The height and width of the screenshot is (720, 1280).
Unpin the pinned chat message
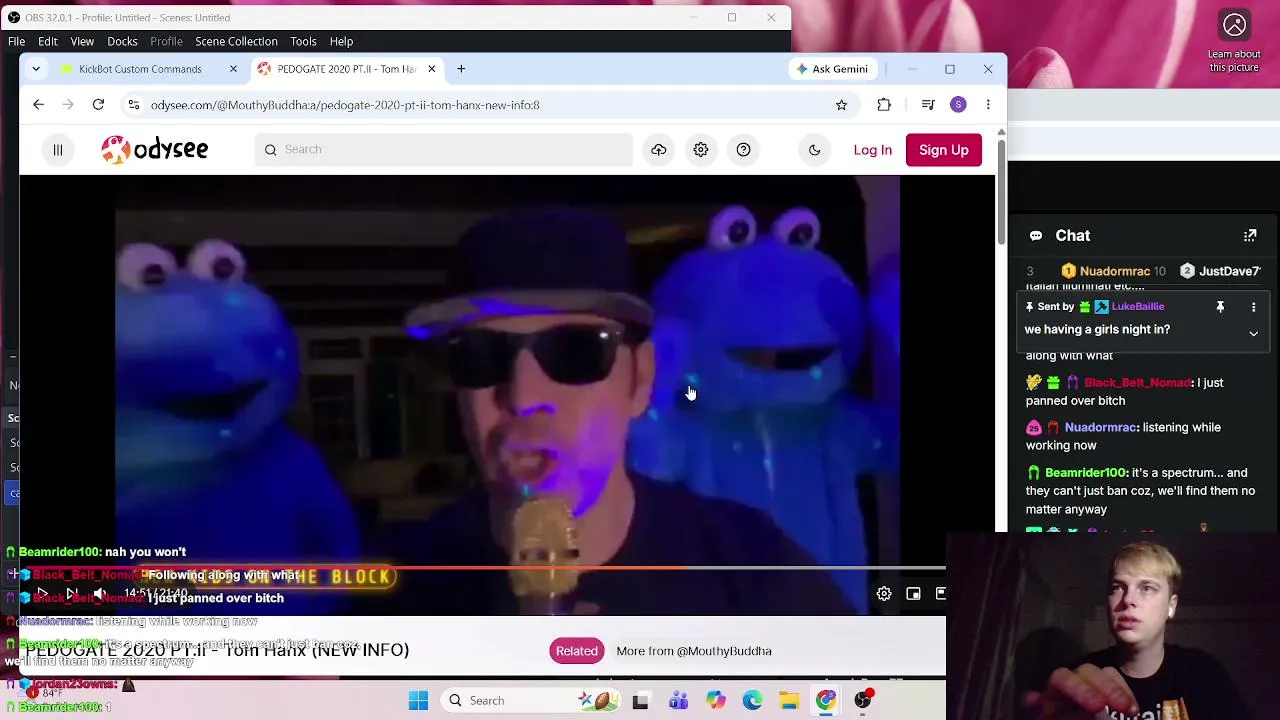(x=1220, y=307)
